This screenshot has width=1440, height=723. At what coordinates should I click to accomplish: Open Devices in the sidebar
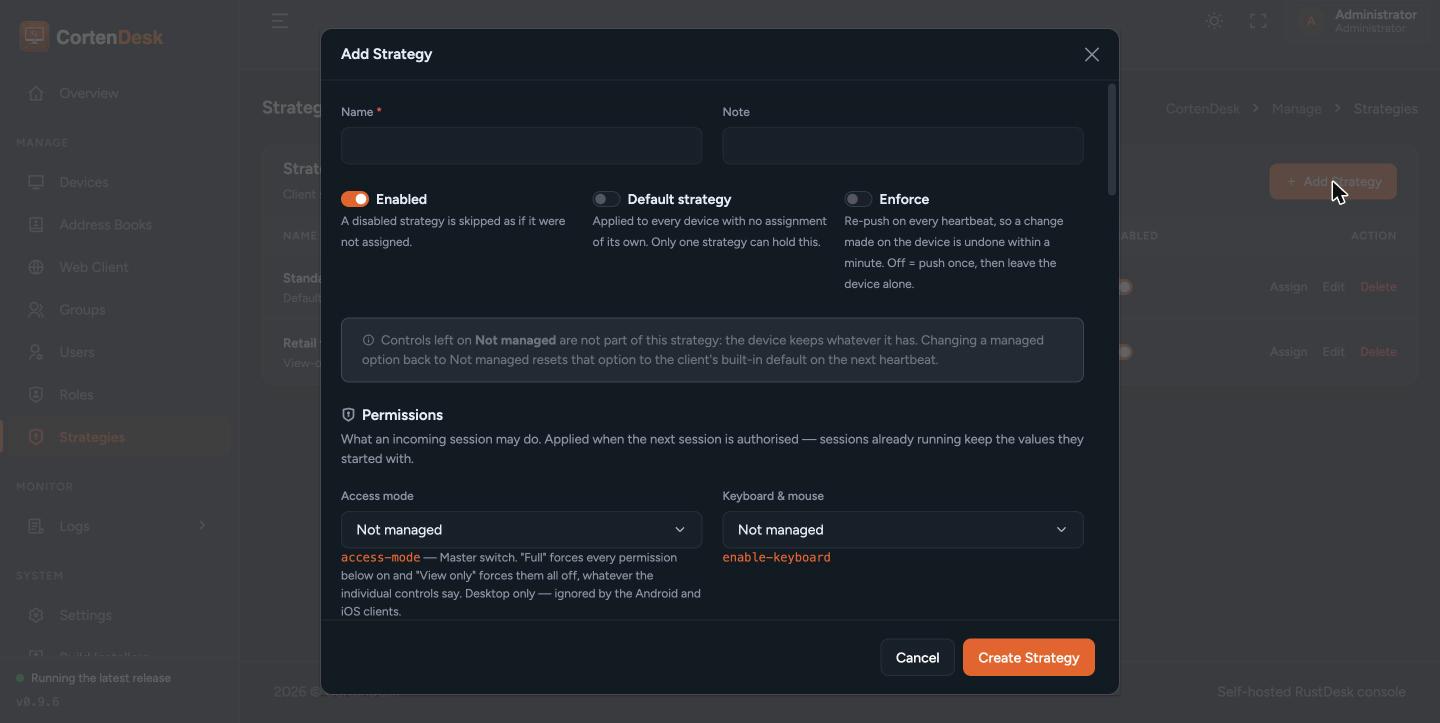116,182
